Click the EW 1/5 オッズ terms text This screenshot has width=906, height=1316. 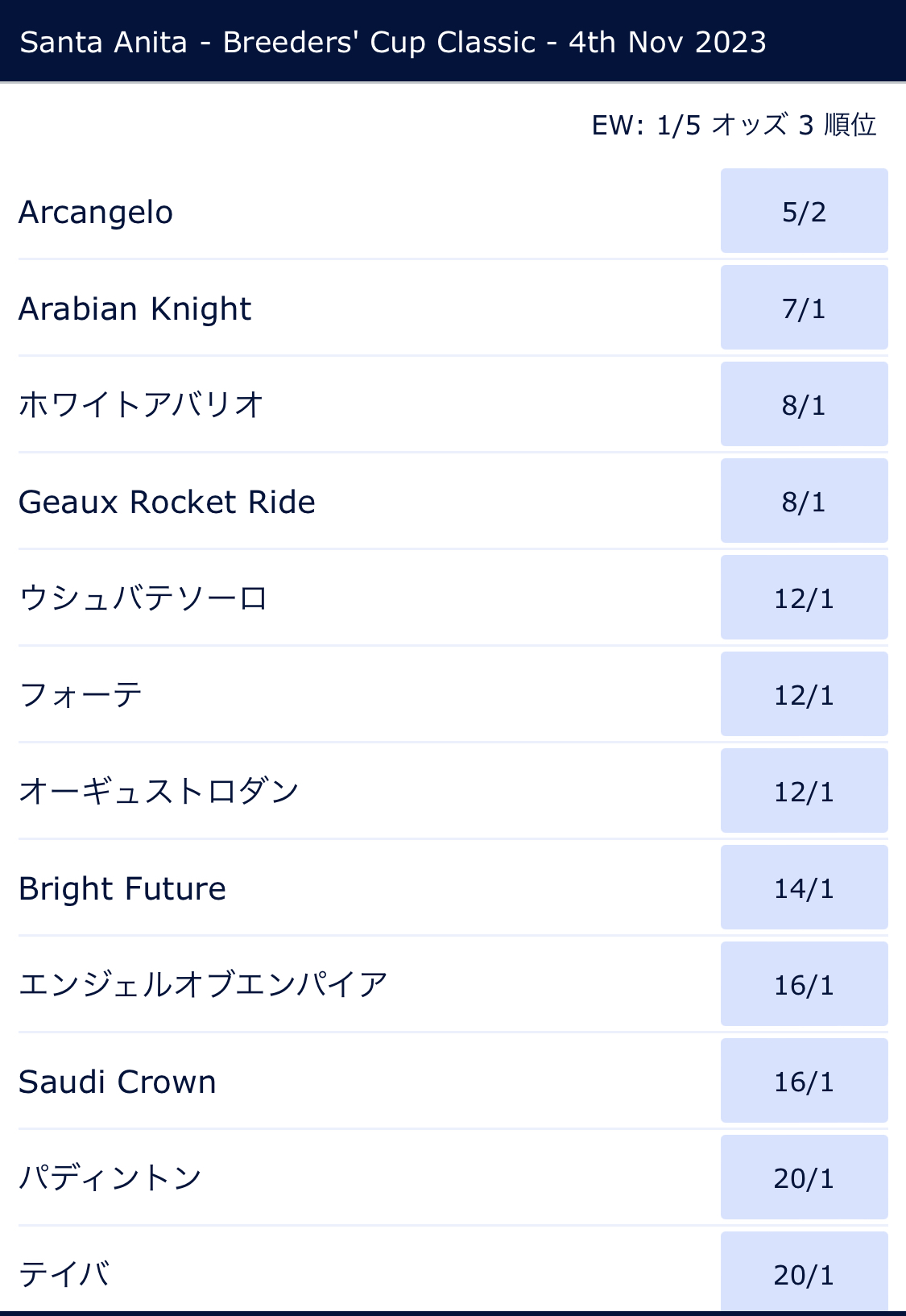(733, 125)
